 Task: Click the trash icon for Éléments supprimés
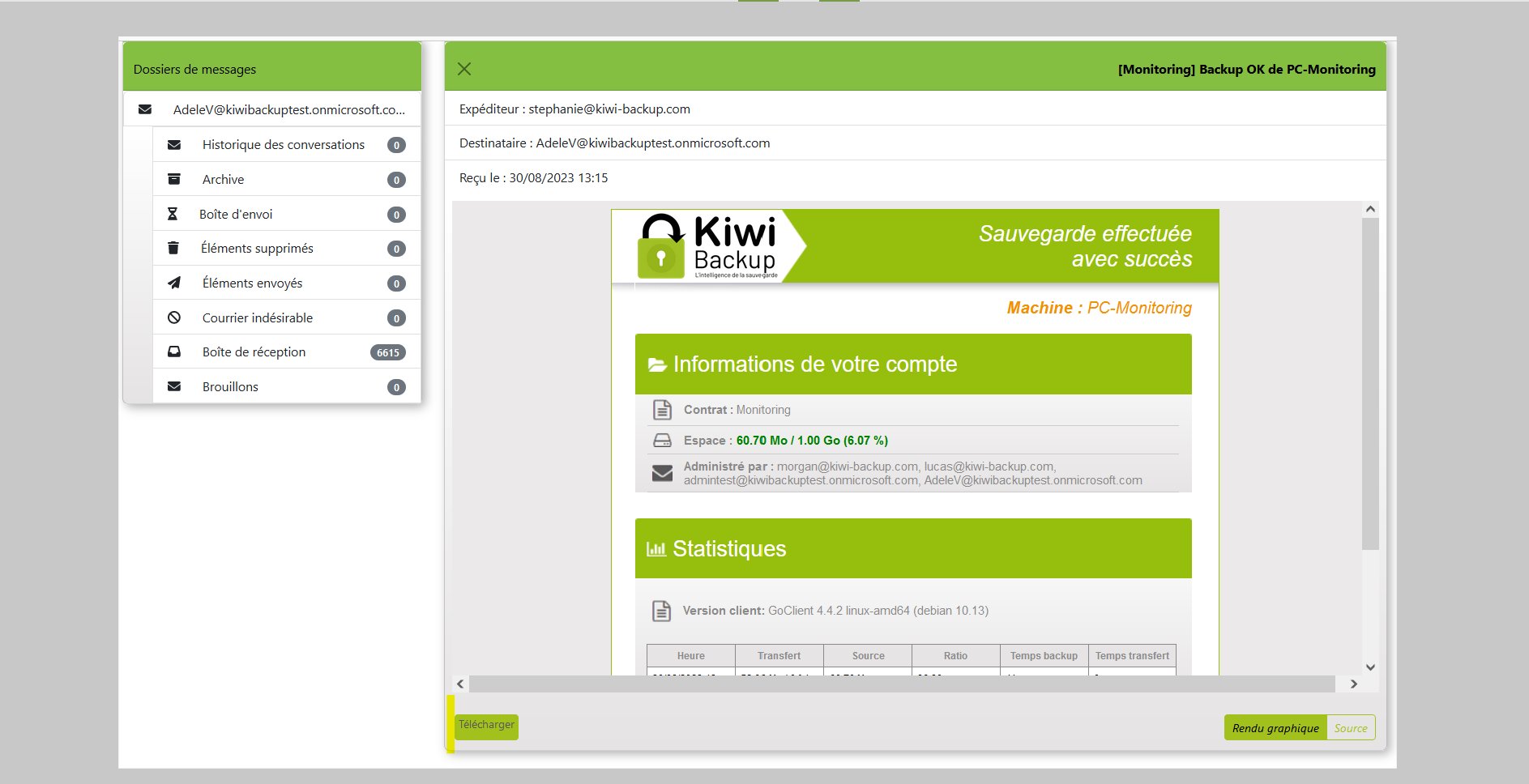pos(173,248)
